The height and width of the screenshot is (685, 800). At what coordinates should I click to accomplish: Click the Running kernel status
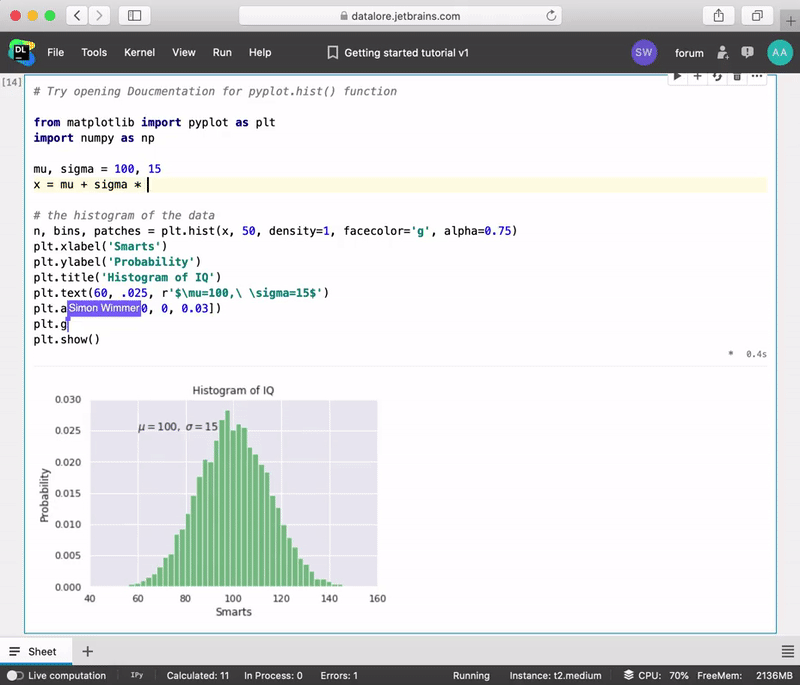[471, 675]
